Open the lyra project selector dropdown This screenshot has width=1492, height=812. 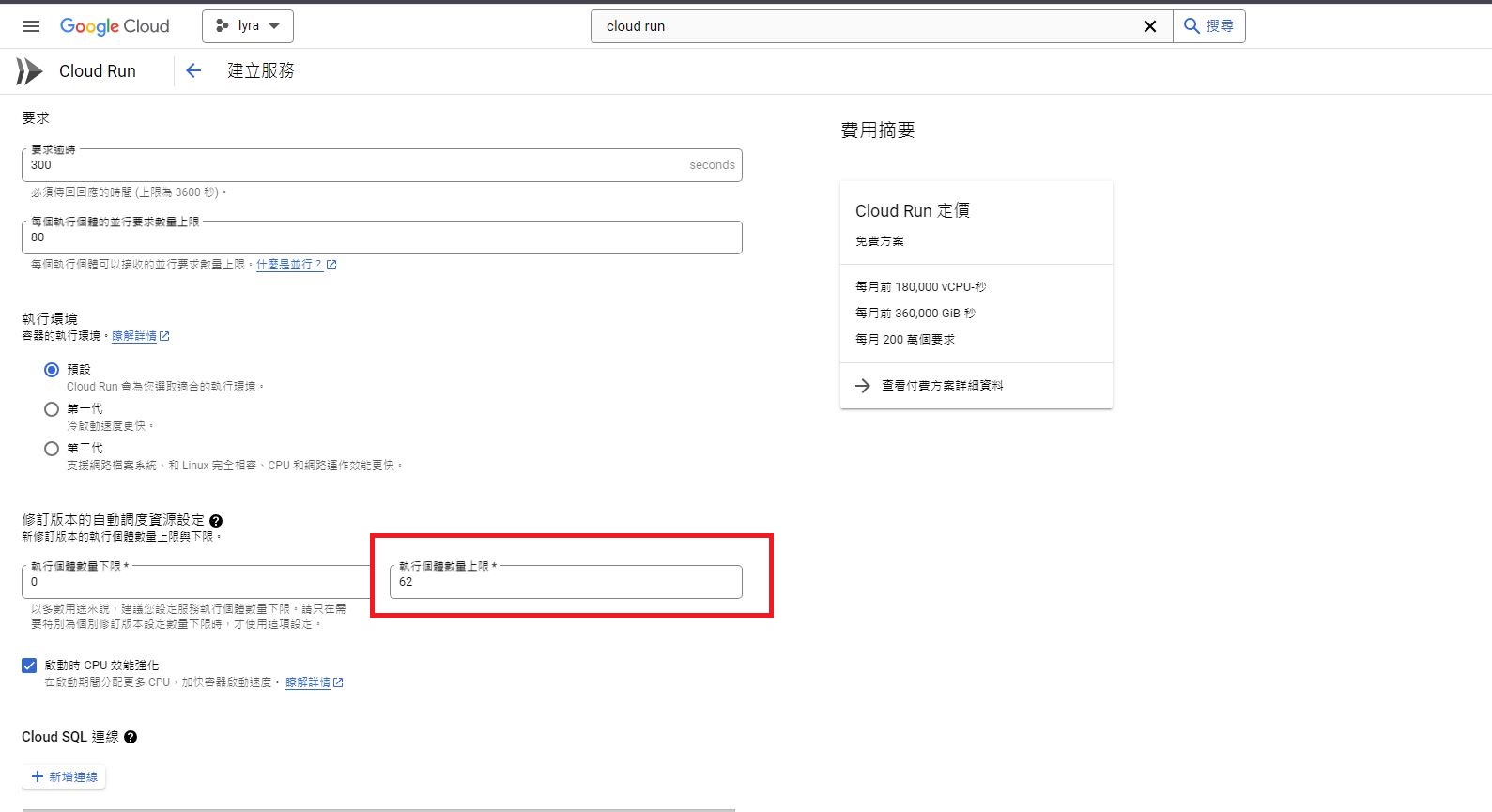coord(248,26)
